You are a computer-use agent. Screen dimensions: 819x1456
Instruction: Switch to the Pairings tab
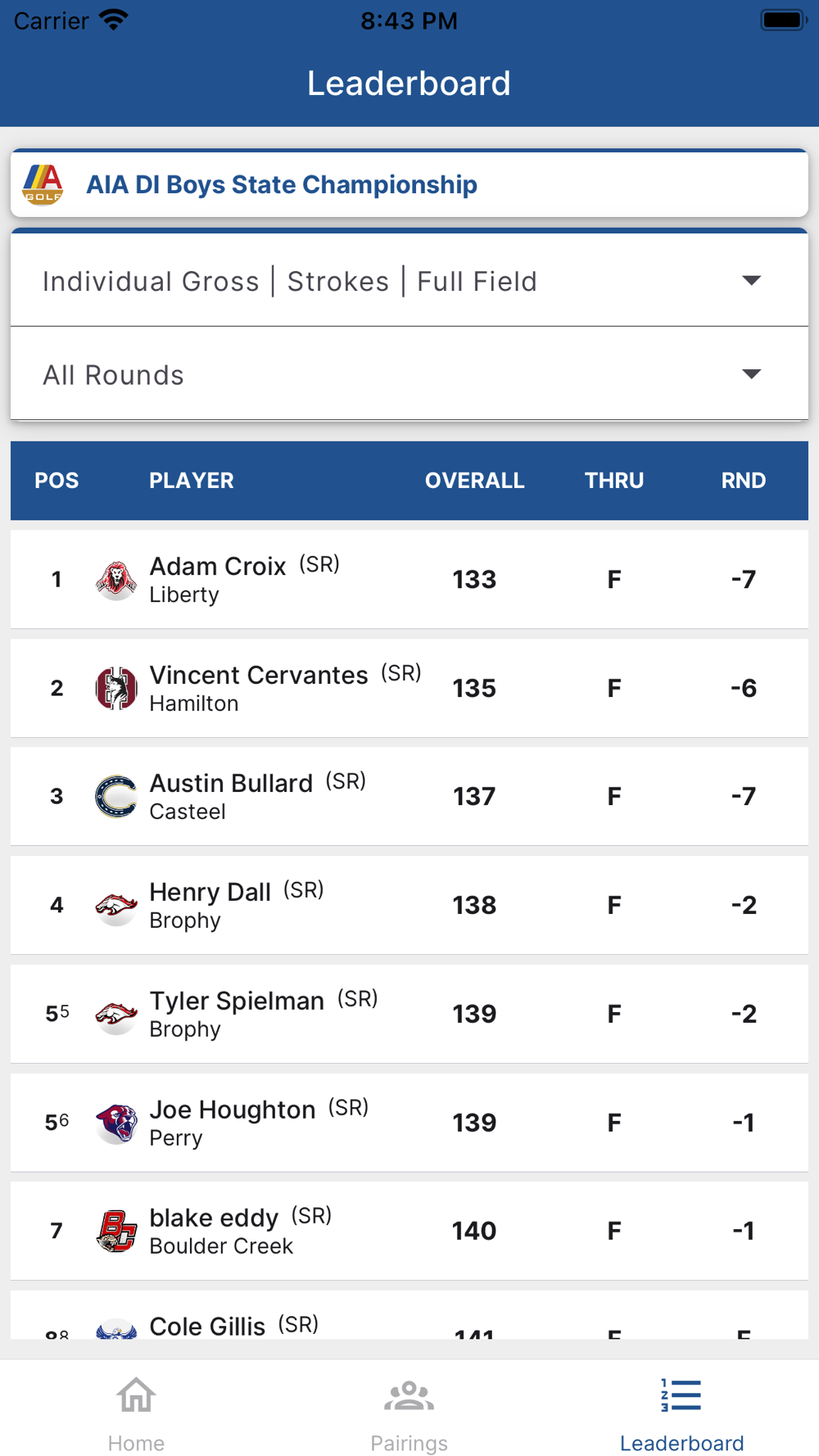tap(409, 1414)
